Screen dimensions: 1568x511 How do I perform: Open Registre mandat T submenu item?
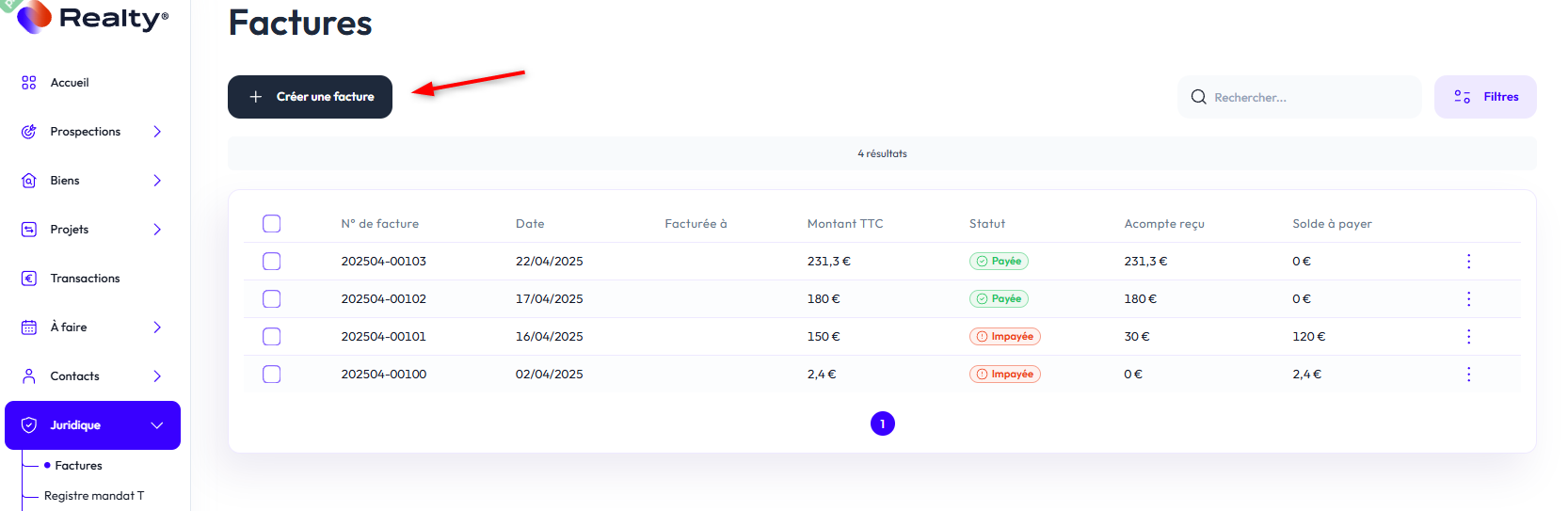[94, 496]
